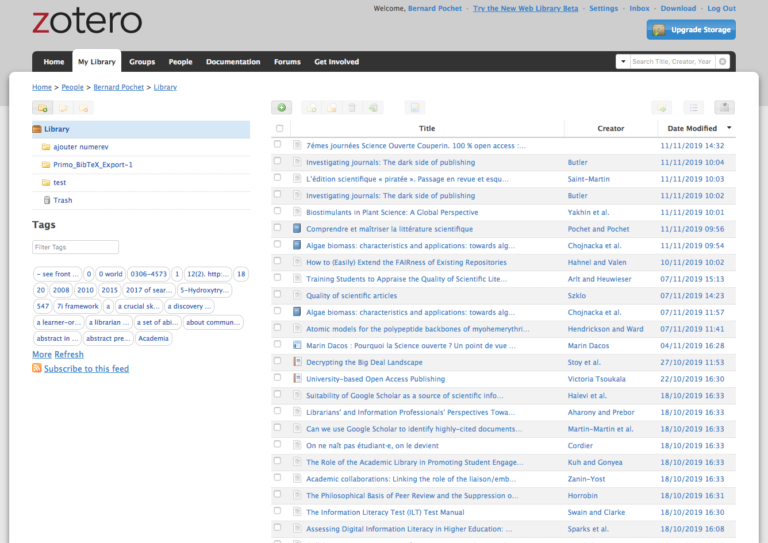
Task: Click the create new collection icon
Action: click(x=43, y=108)
